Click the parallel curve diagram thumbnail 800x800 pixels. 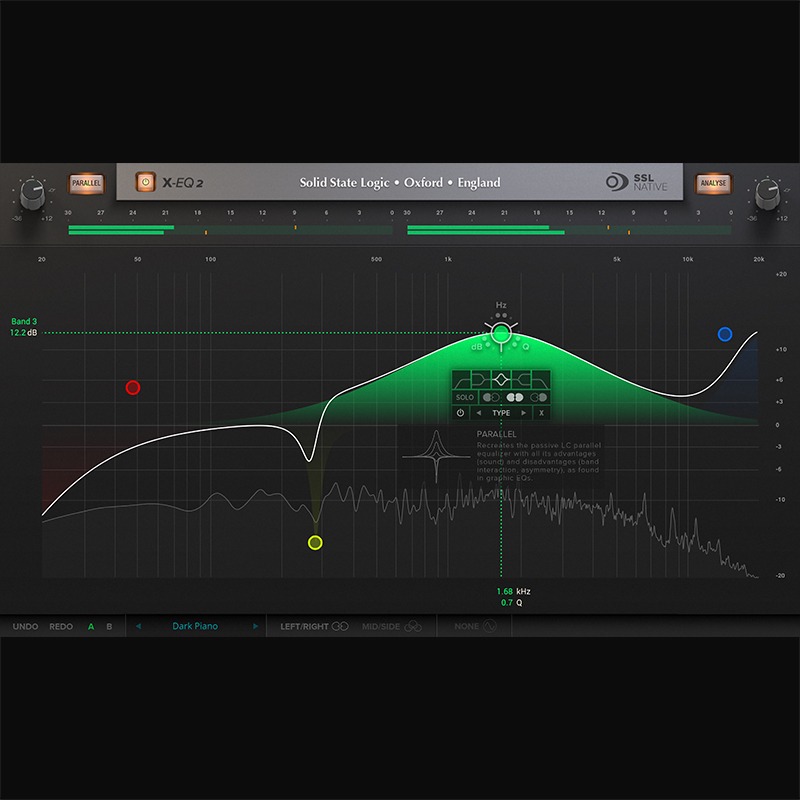(x=436, y=456)
